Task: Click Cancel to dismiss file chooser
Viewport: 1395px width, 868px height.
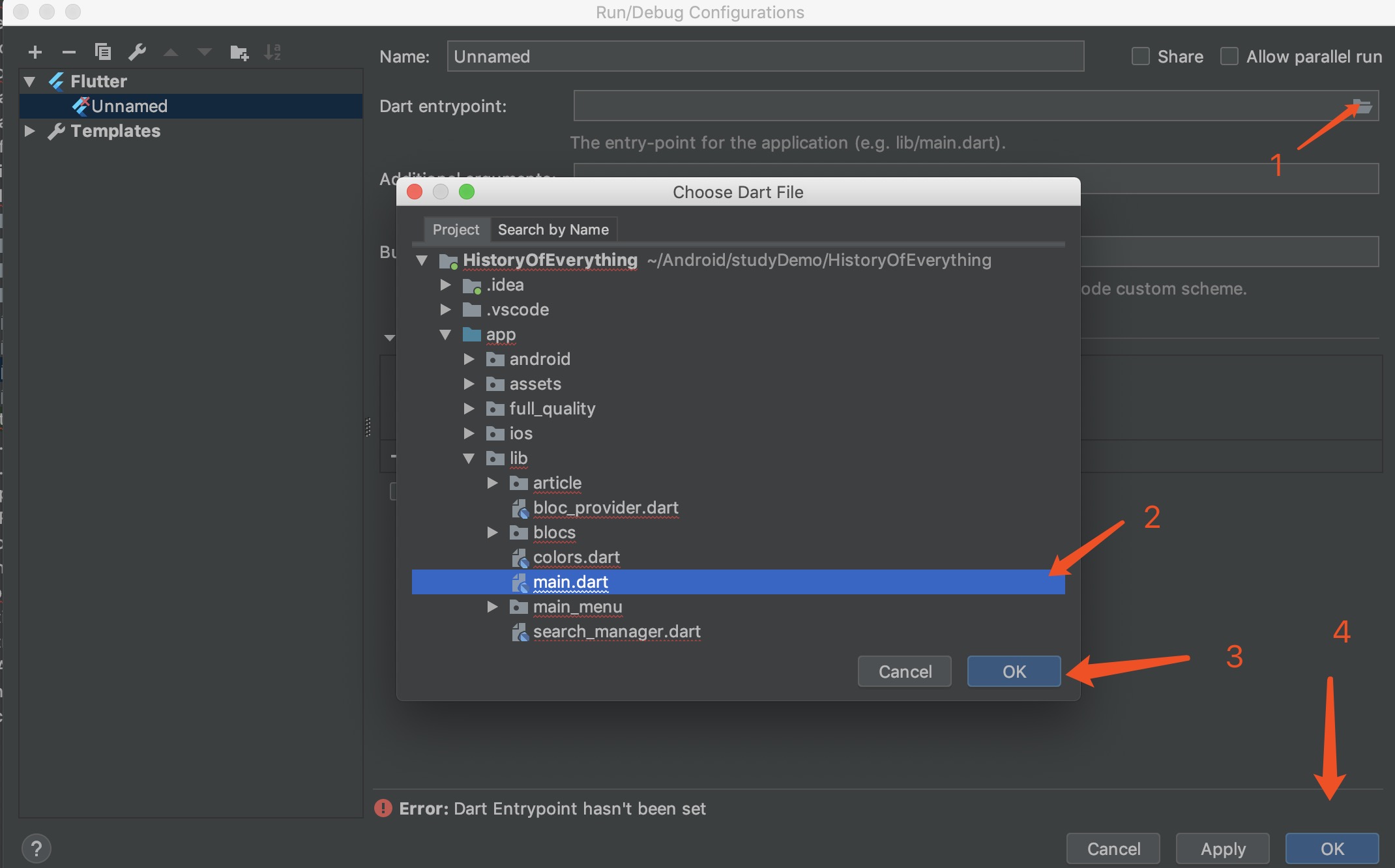Action: (905, 671)
